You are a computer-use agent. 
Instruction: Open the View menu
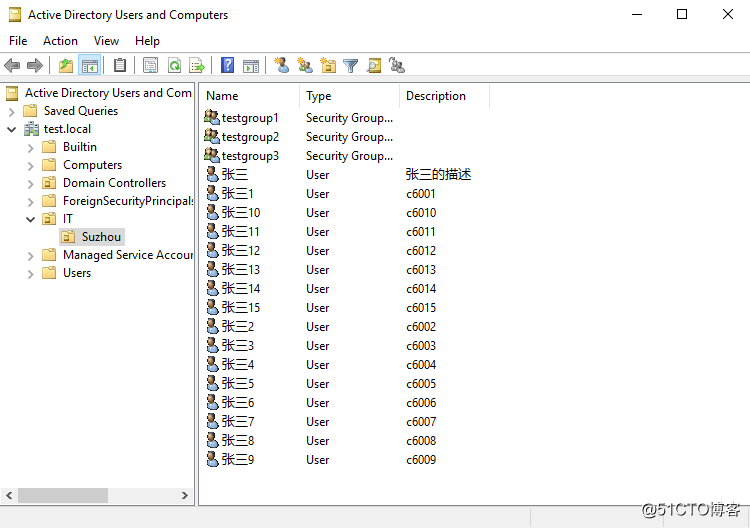[106, 41]
